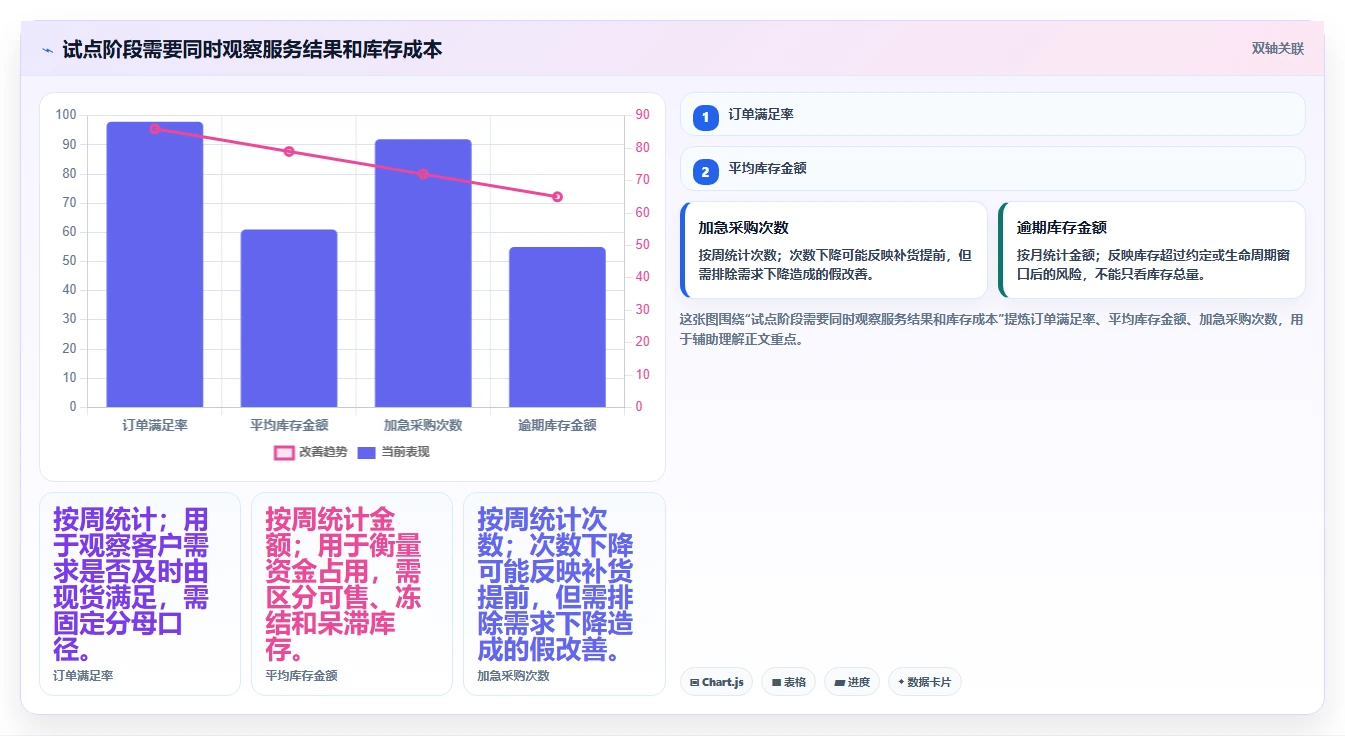This screenshot has height=736, width=1345.
Task: Click the pink 改善趋势 legend swatch
Action: (284, 453)
